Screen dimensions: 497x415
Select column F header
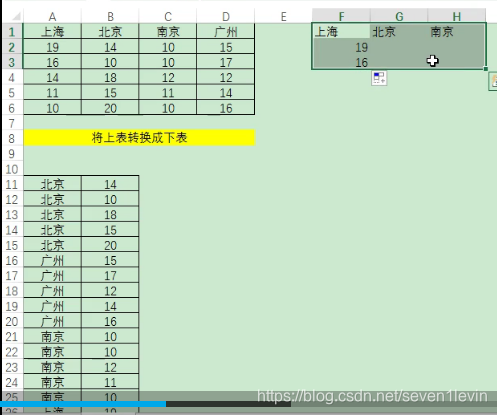click(341, 16)
